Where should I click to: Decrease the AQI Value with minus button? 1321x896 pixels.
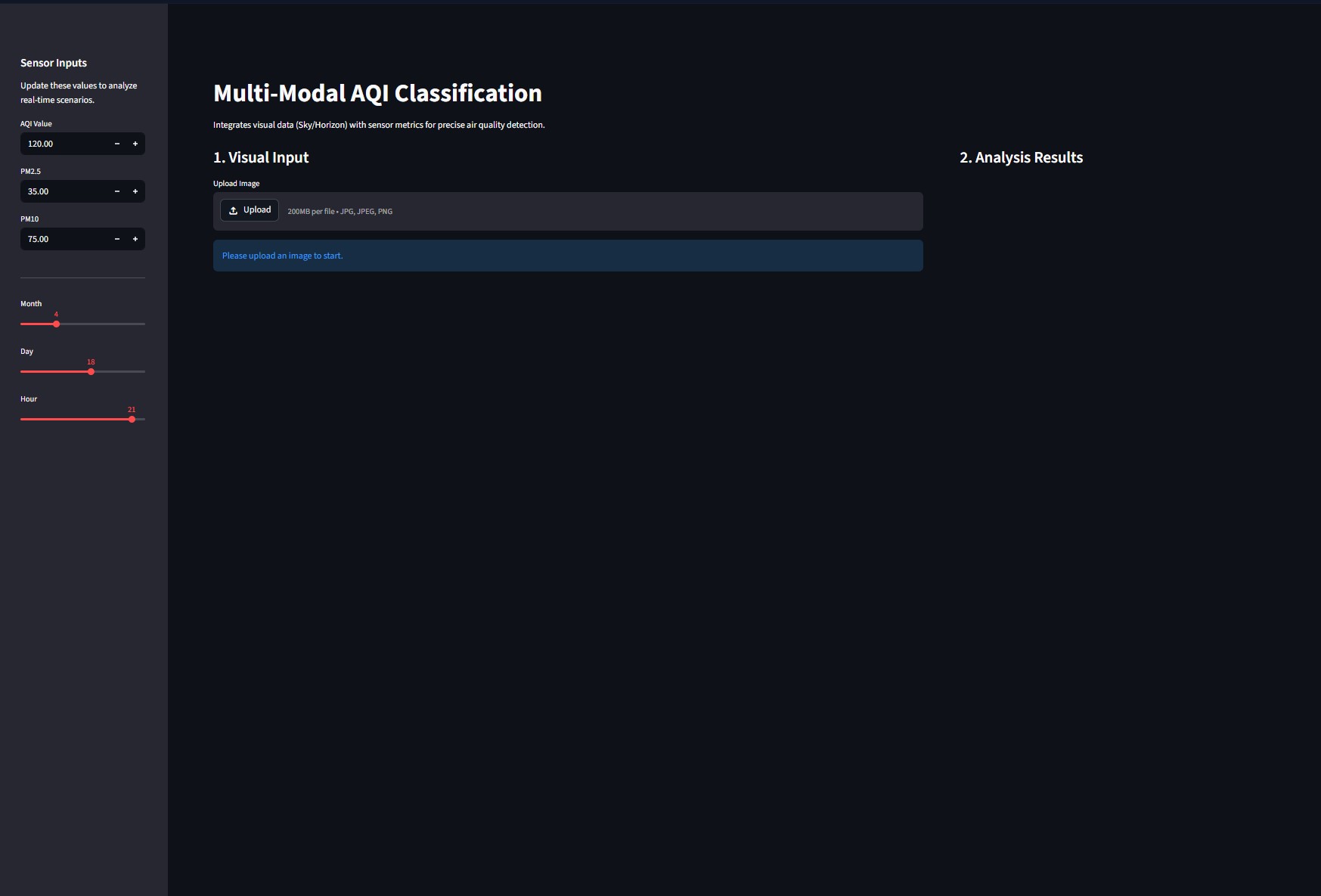[x=117, y=144]
